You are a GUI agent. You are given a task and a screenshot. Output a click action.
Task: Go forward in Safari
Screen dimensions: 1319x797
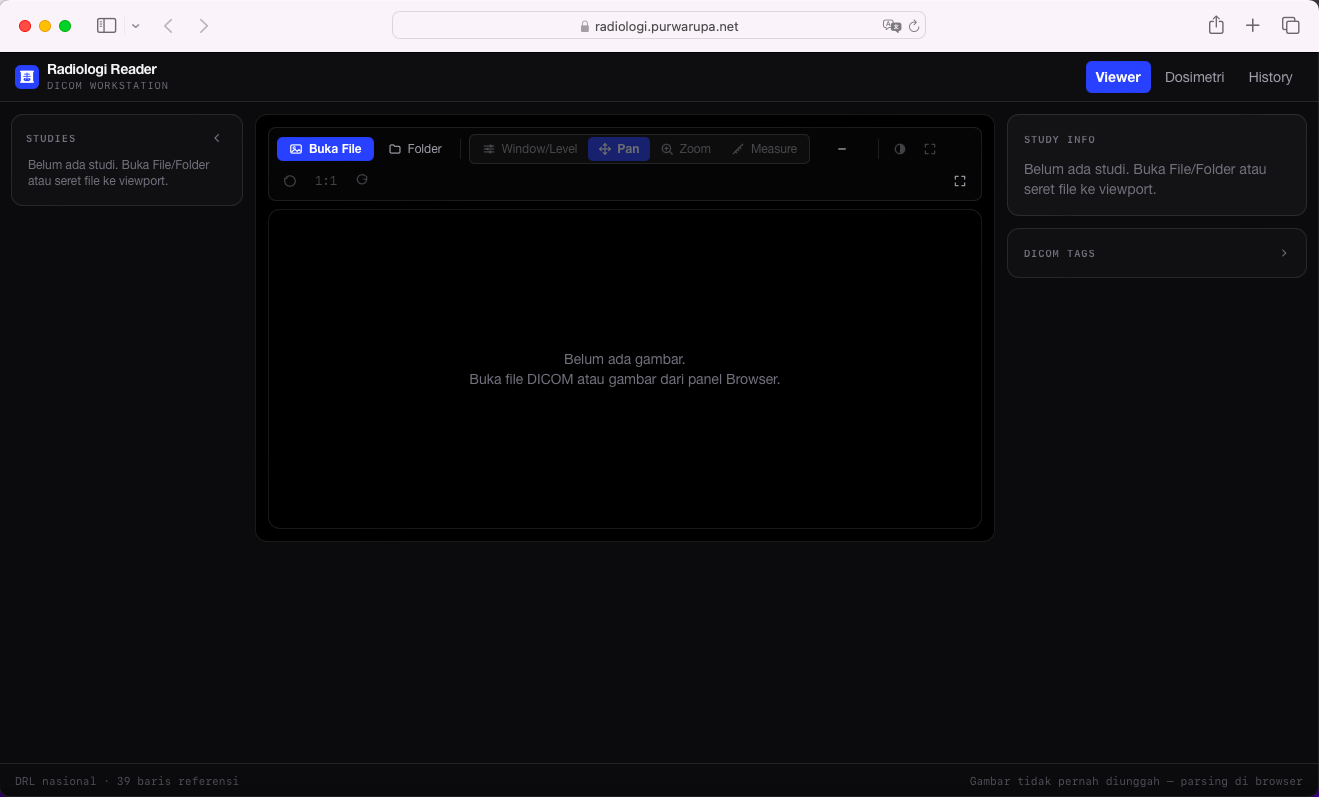coord(204,26)
